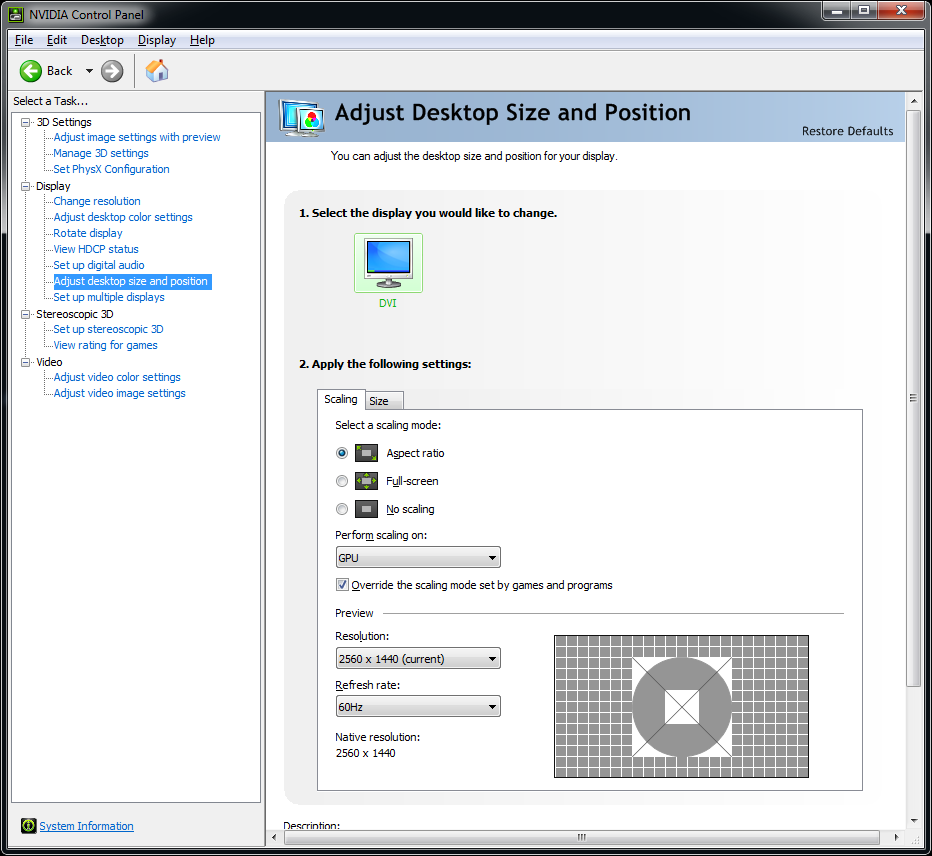Open the Desktop menu
Viewport: 932px width, 856px height.
point(102,40)
